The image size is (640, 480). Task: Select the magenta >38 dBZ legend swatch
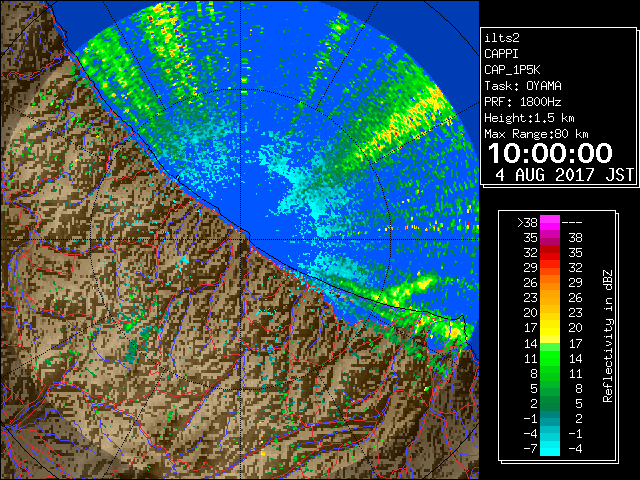click(550, 222)
